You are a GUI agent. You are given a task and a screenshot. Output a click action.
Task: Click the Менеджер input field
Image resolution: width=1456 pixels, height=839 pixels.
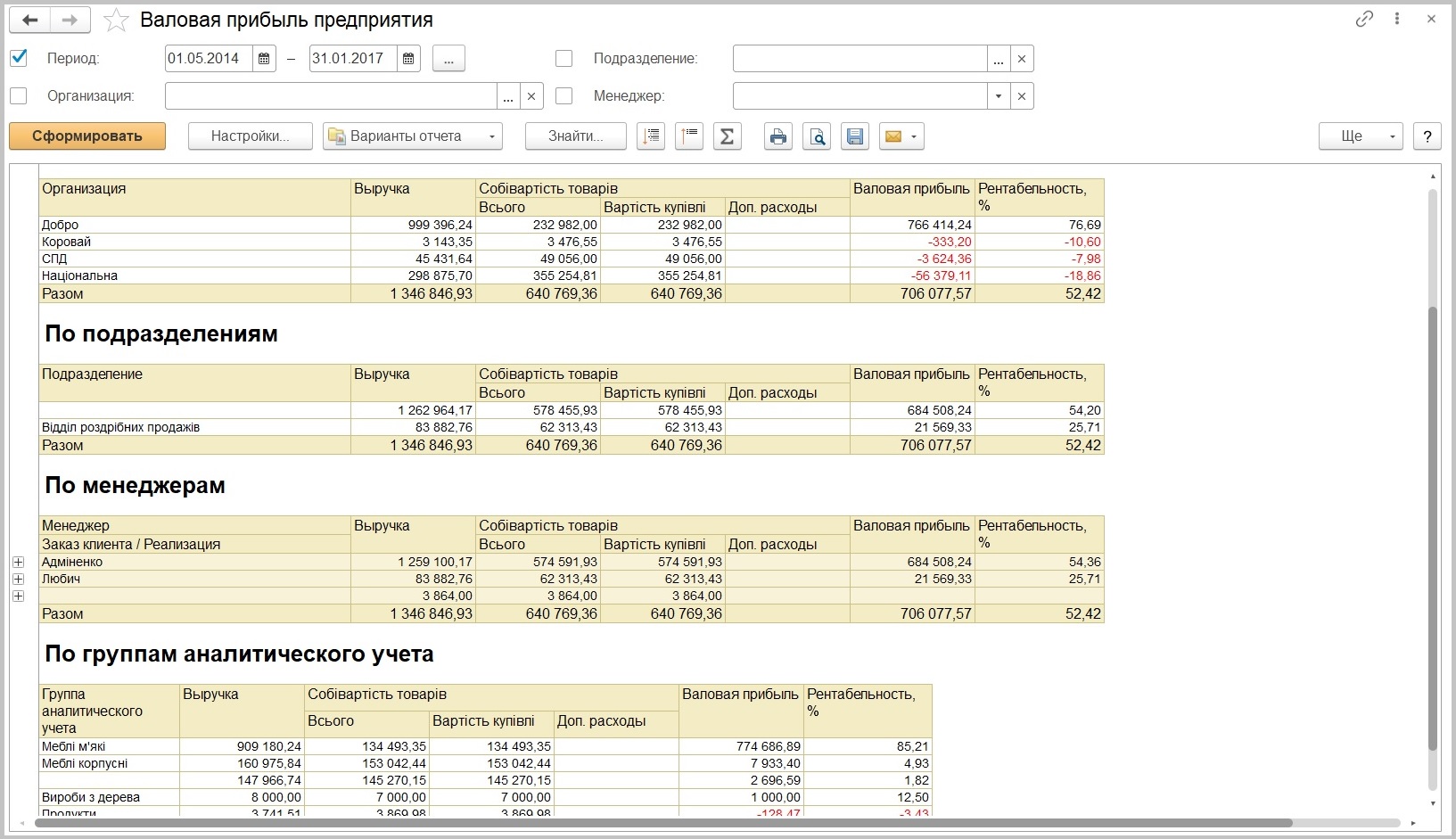coord(860,96)
